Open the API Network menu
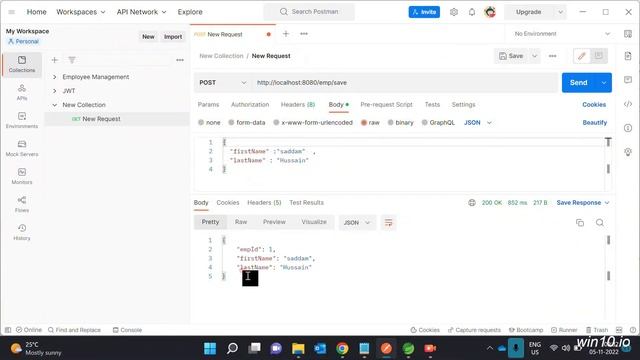640x360 pixels. 141,12
